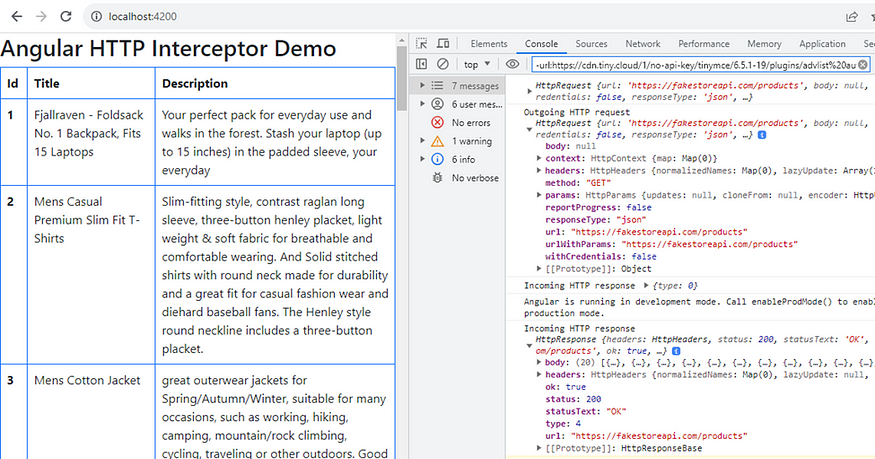Open the Application tab

[822, 44]
